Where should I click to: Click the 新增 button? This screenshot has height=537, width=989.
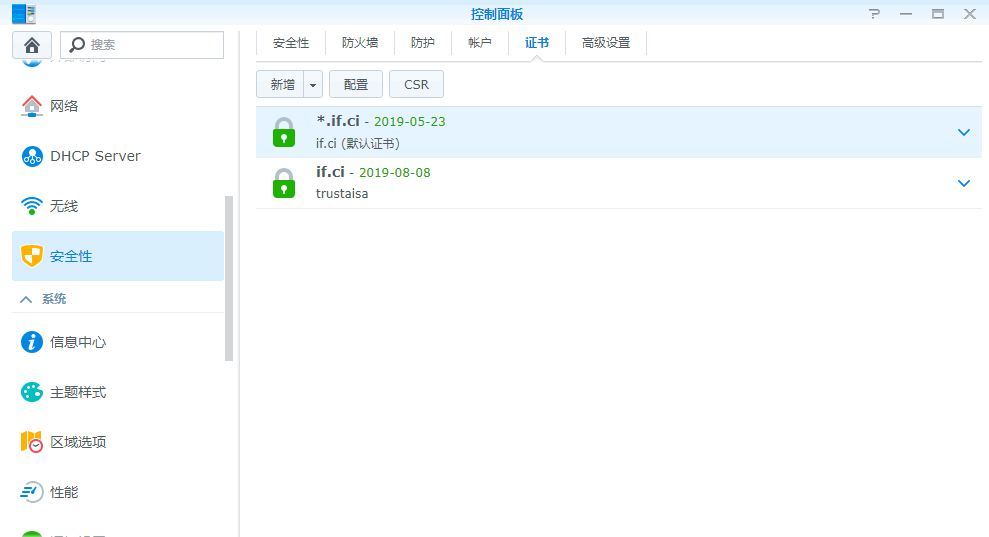pyautogui.click(x=281, y=85)
